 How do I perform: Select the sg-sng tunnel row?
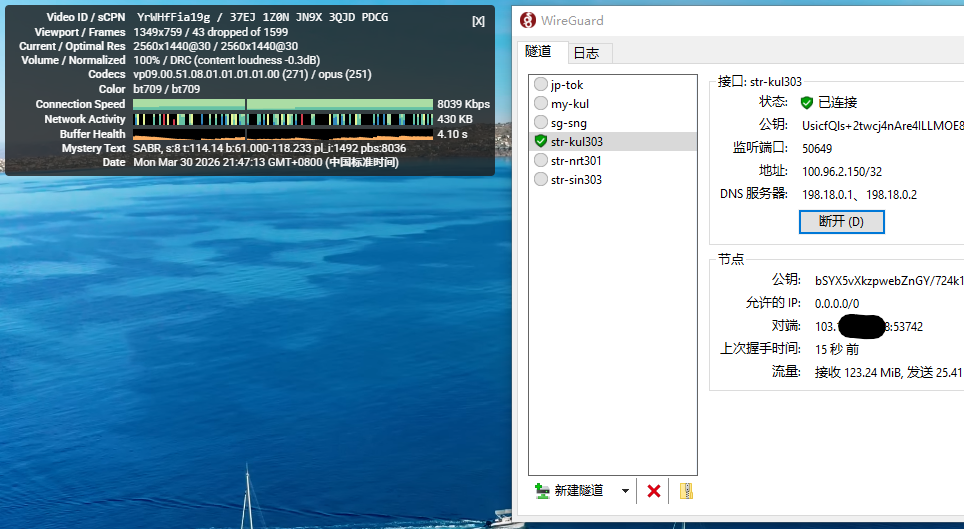[613, 122]
